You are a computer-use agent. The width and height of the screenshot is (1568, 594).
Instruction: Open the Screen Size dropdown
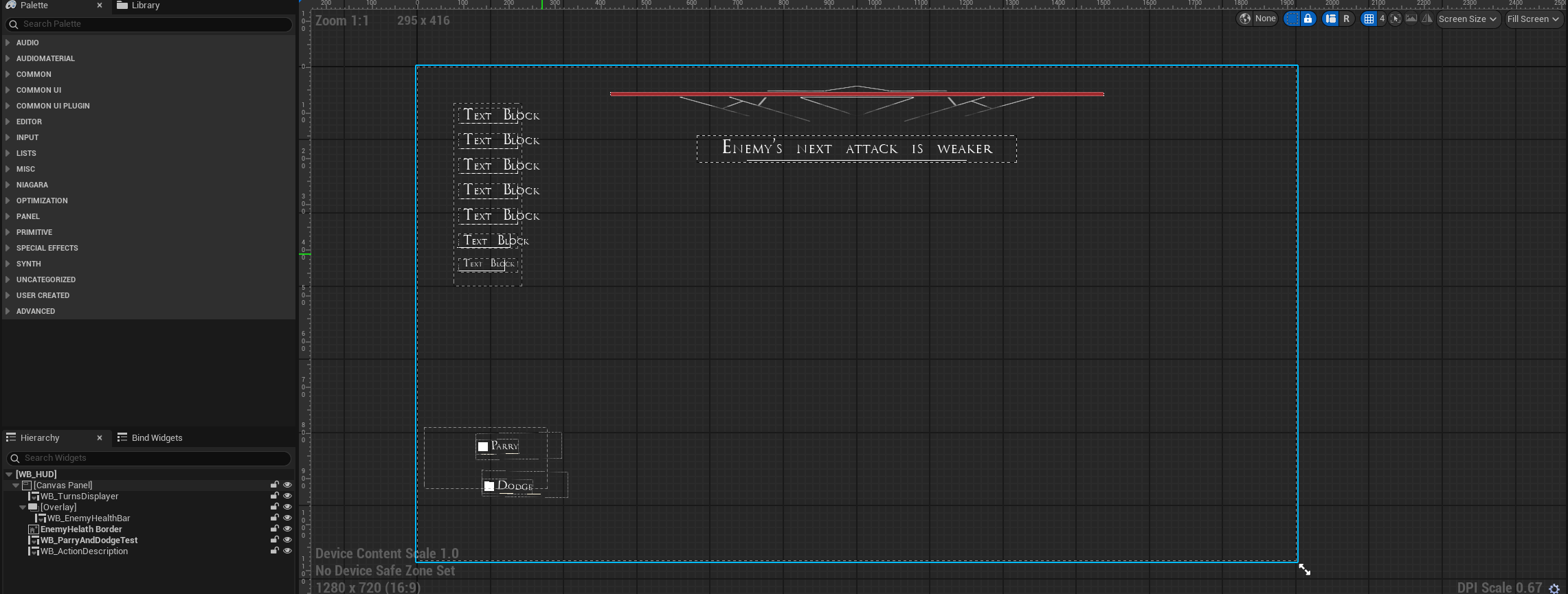click(1467, 19)
